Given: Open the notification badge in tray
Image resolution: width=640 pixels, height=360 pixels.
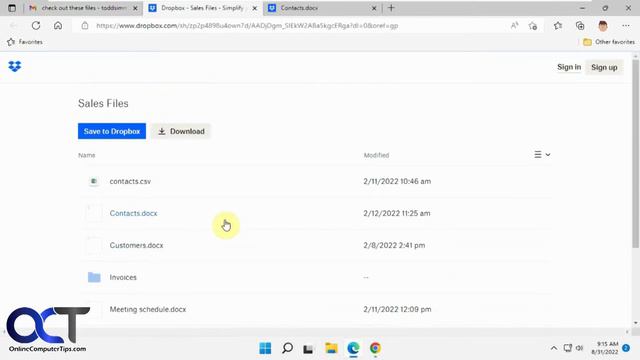Looking at the screenshot, I should tap(626, 348).
